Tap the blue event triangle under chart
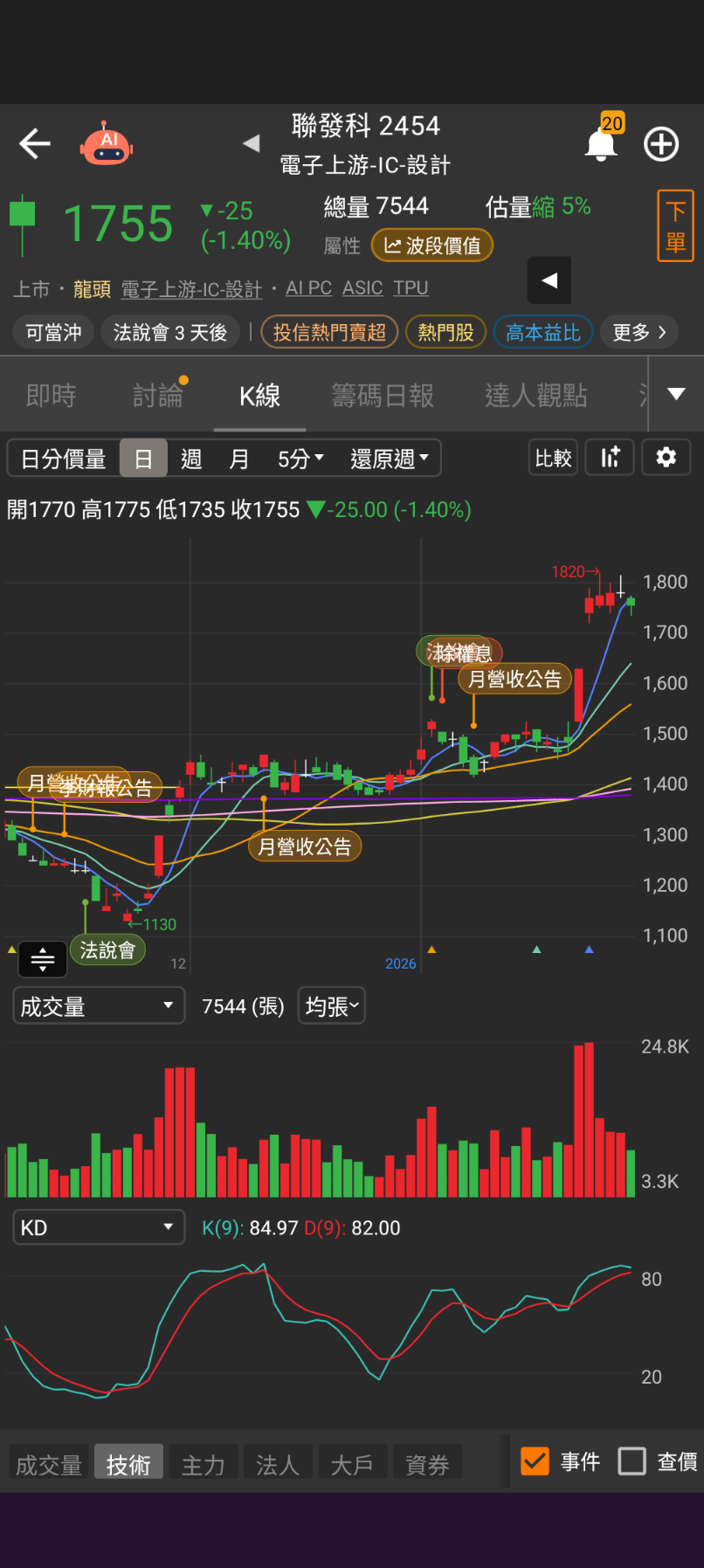 (589, 949)
